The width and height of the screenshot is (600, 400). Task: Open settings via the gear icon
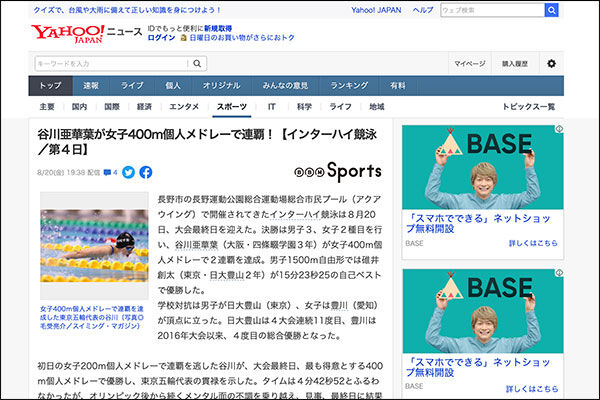551,64
